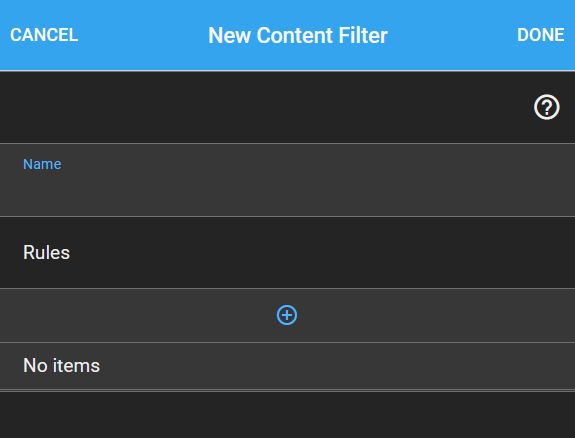Click the blue header bar beside the title

click(x=451, y=35)
